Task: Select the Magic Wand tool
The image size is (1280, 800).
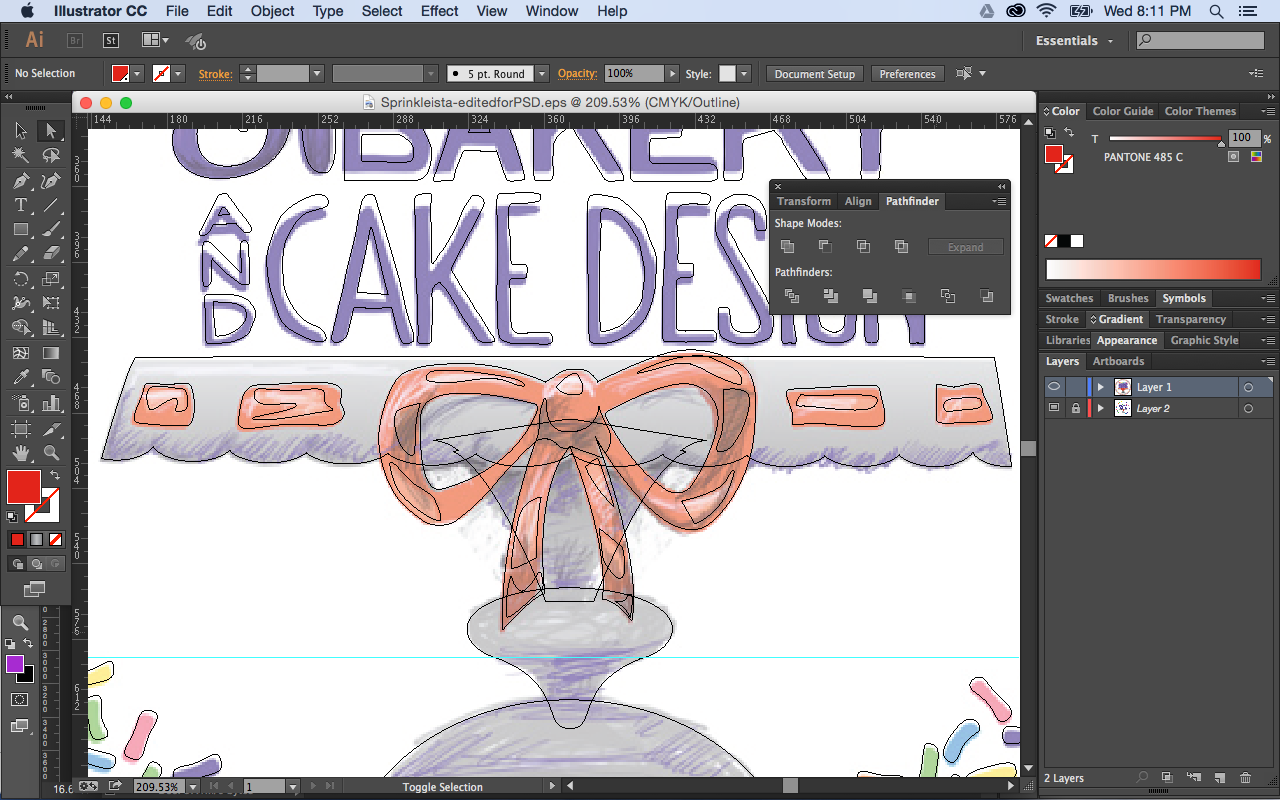Action: click(20, 155)
